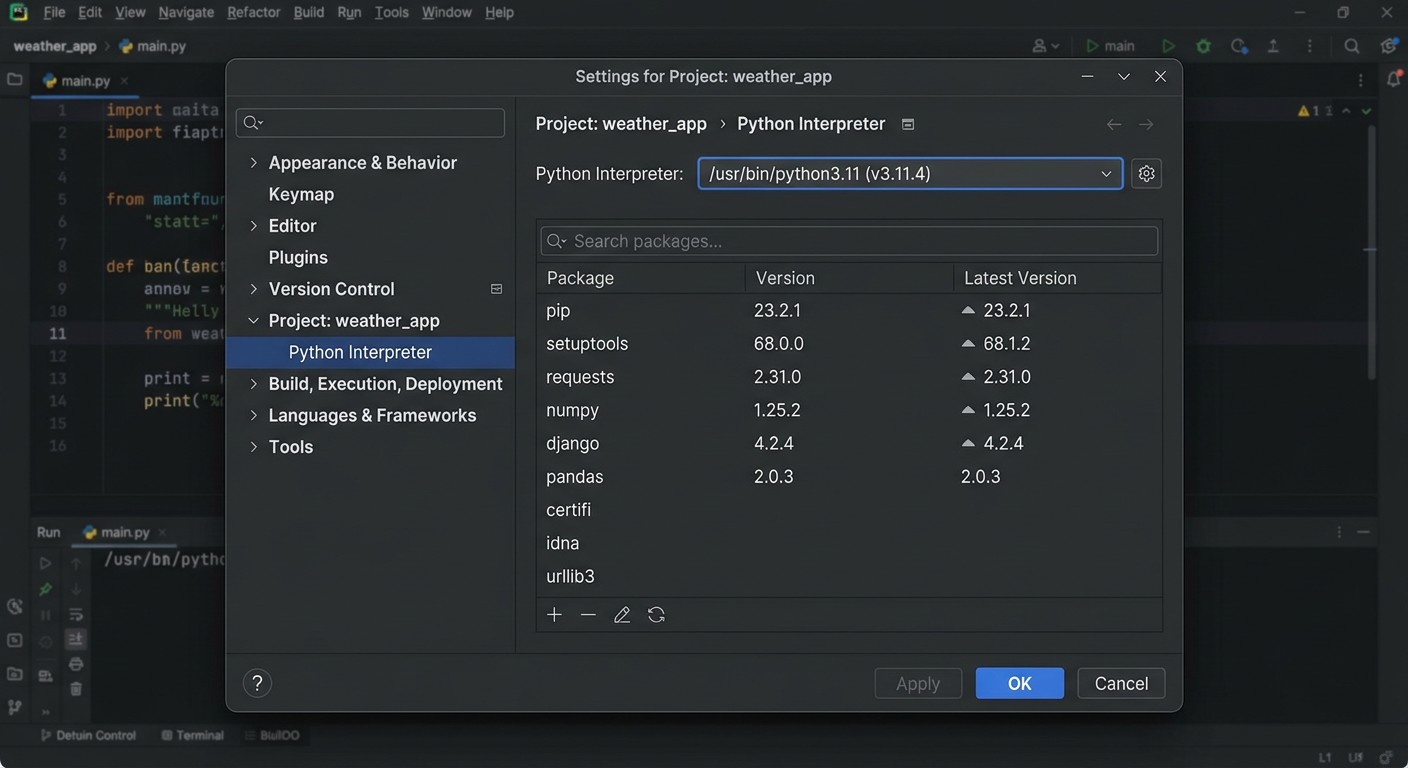
Task: Open the interpreter gear settings icon
Action: coord(1146,174)
